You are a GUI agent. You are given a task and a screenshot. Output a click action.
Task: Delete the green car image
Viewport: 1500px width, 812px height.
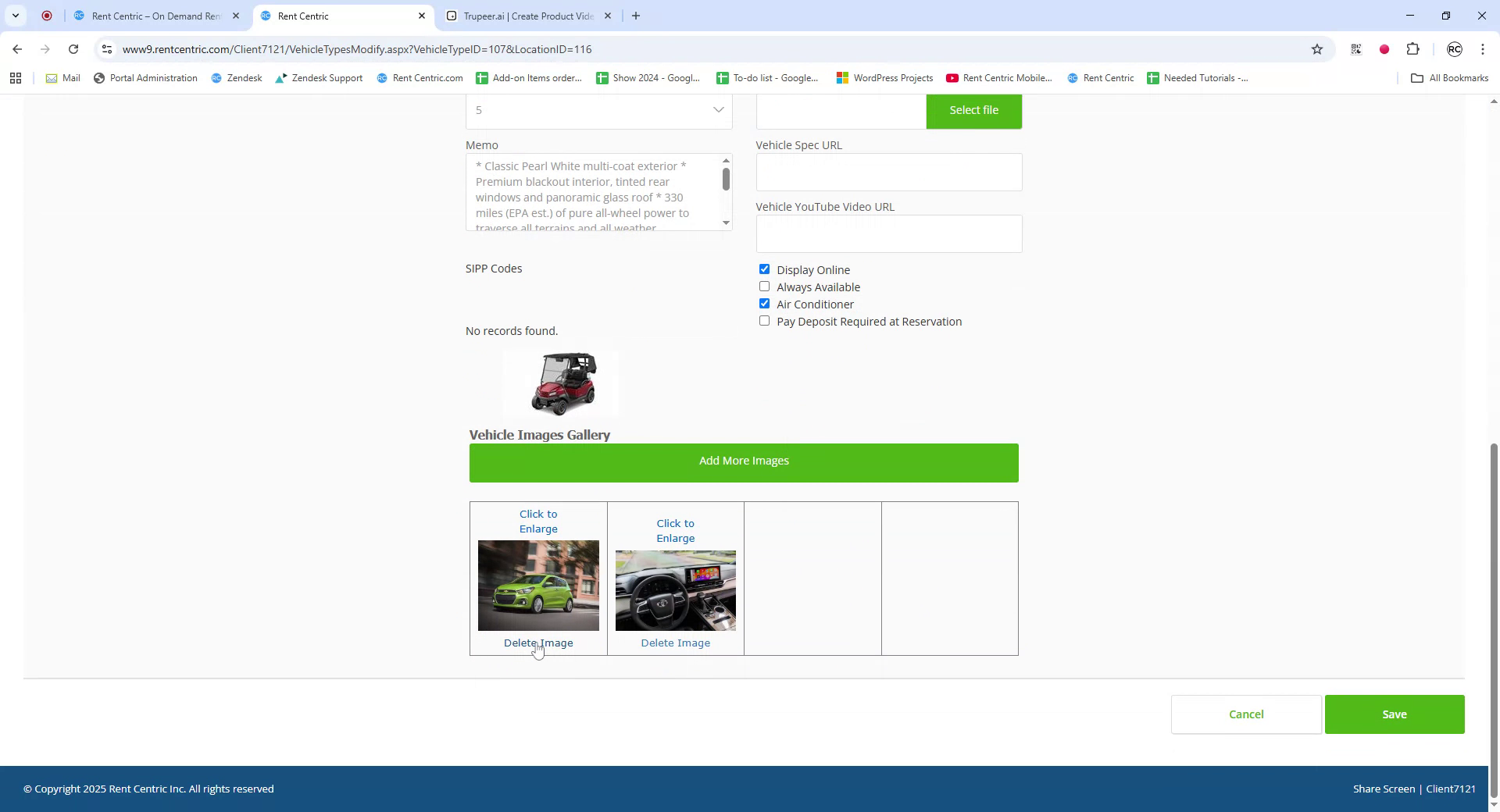[538, 643]
